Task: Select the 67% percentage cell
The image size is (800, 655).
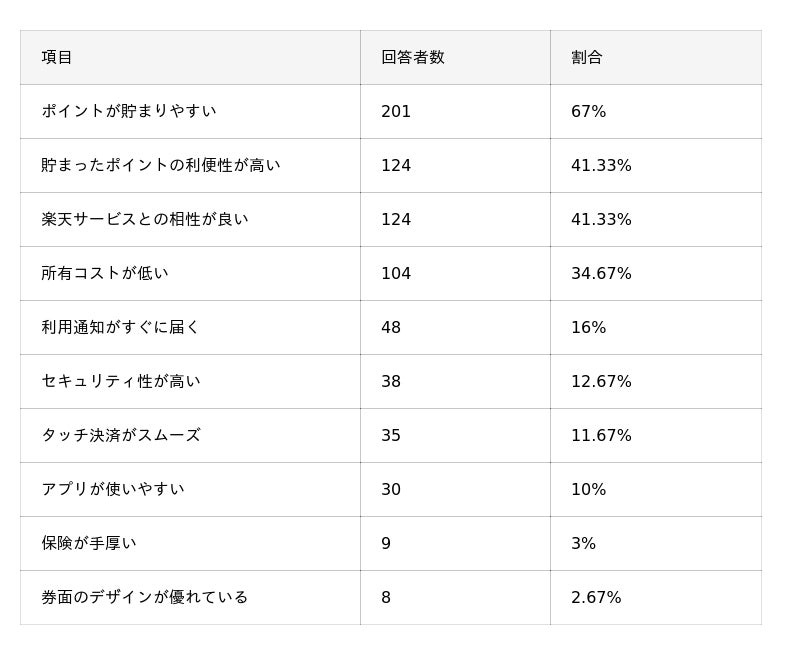Action: click(x=588, y=112)
